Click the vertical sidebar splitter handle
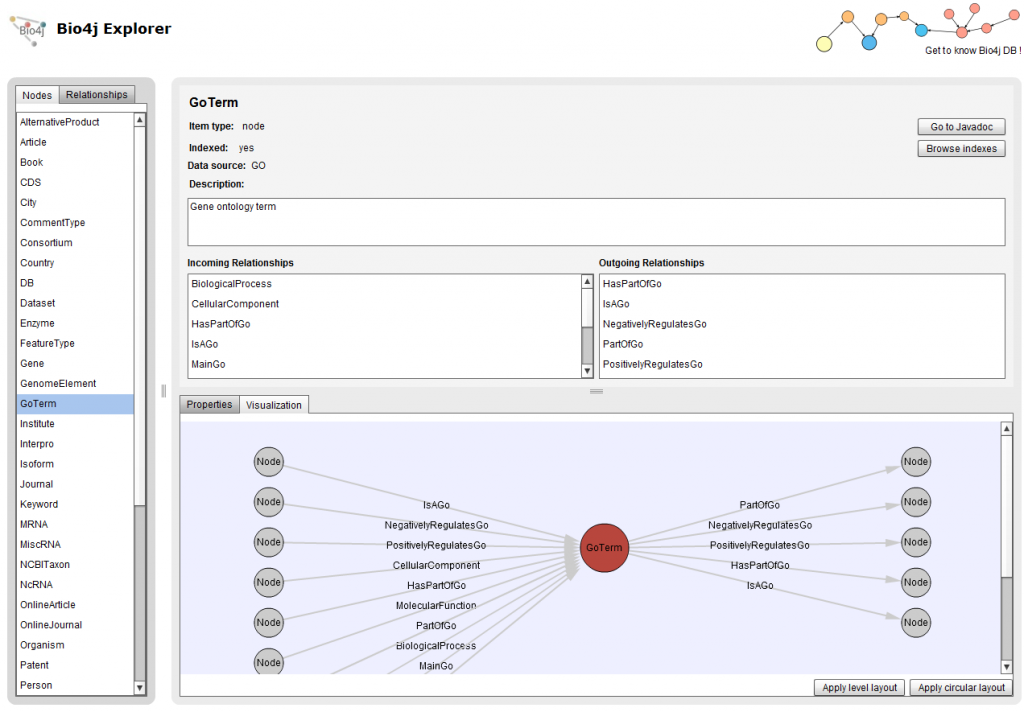1024x712 pixels. (163, 391)
